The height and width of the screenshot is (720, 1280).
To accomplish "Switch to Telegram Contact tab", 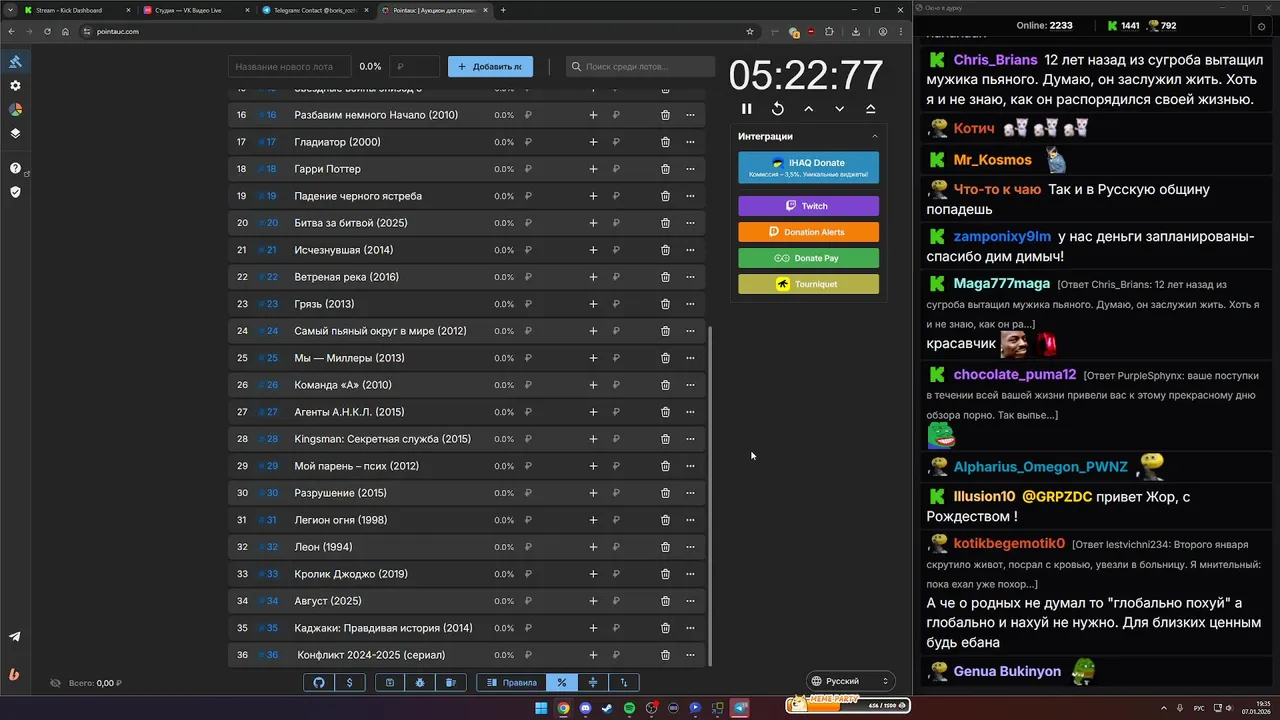I will 315,10.
